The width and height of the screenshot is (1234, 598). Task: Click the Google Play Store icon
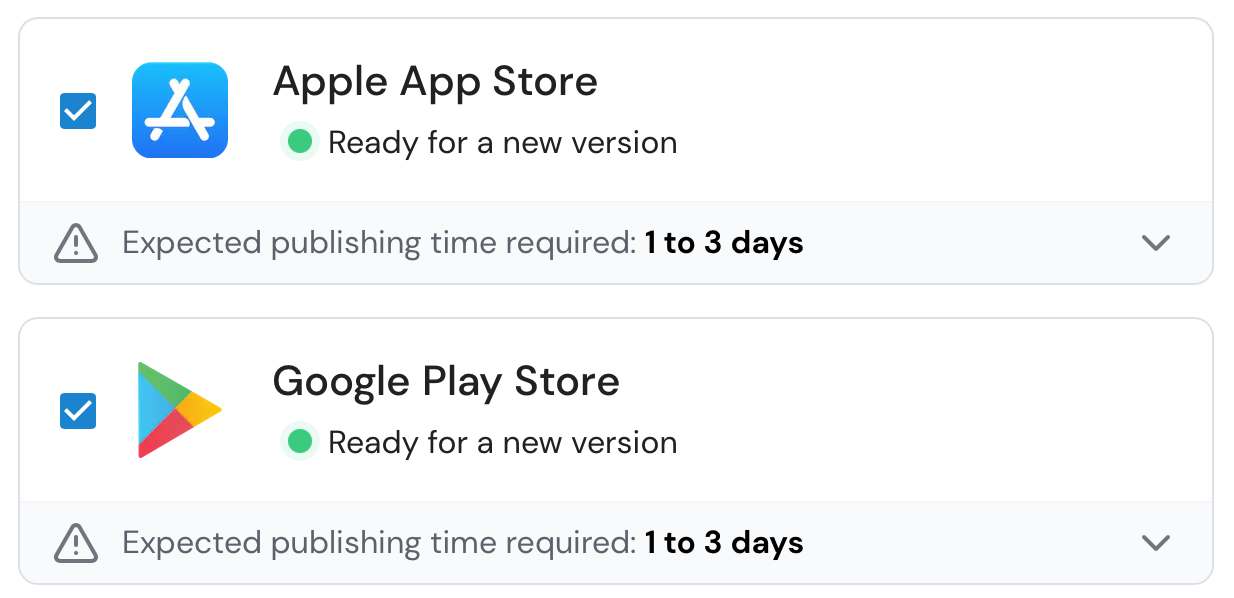pyautogui.click(x=178, y=410)
